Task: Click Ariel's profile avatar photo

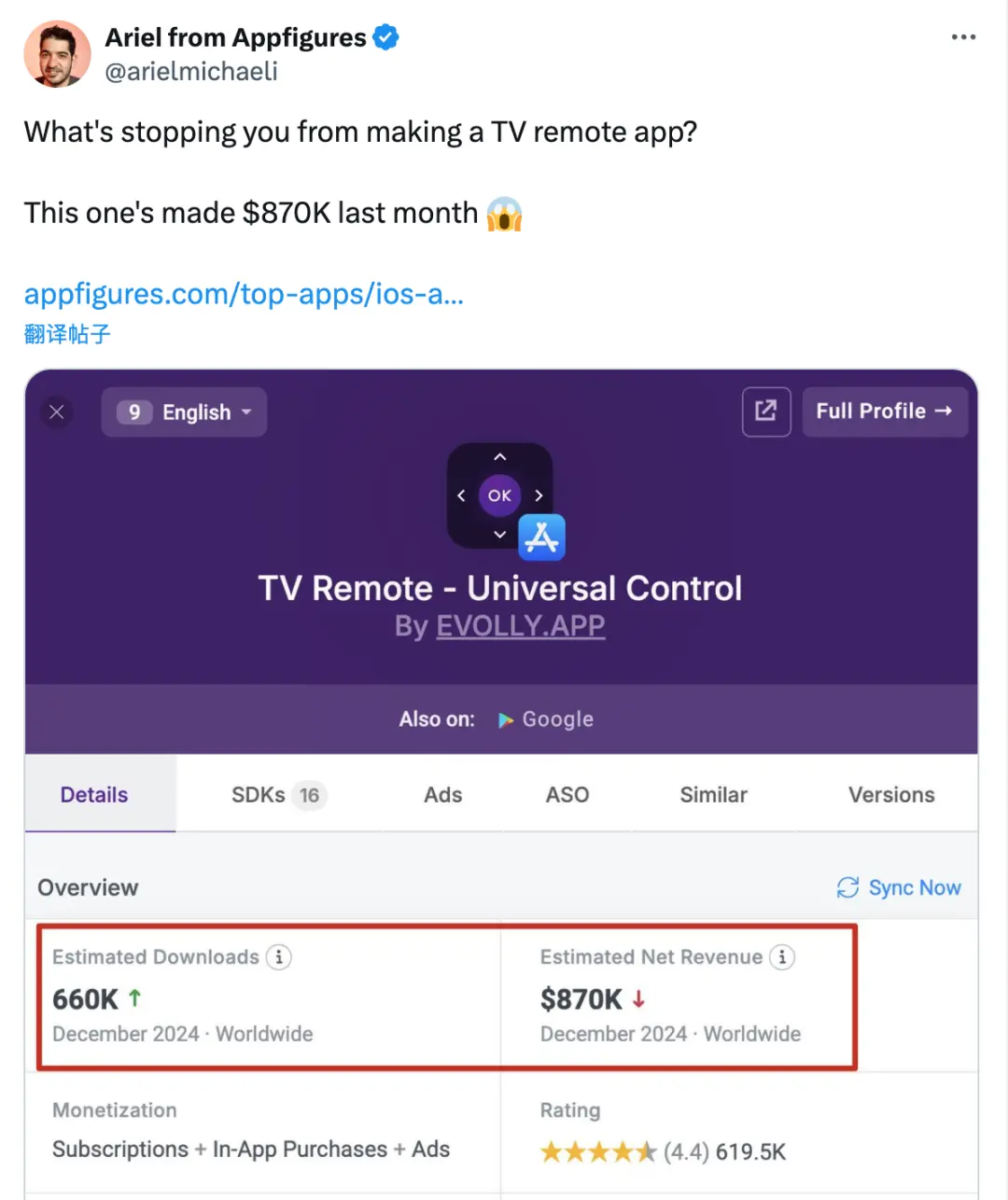Action: coord(57,54)
